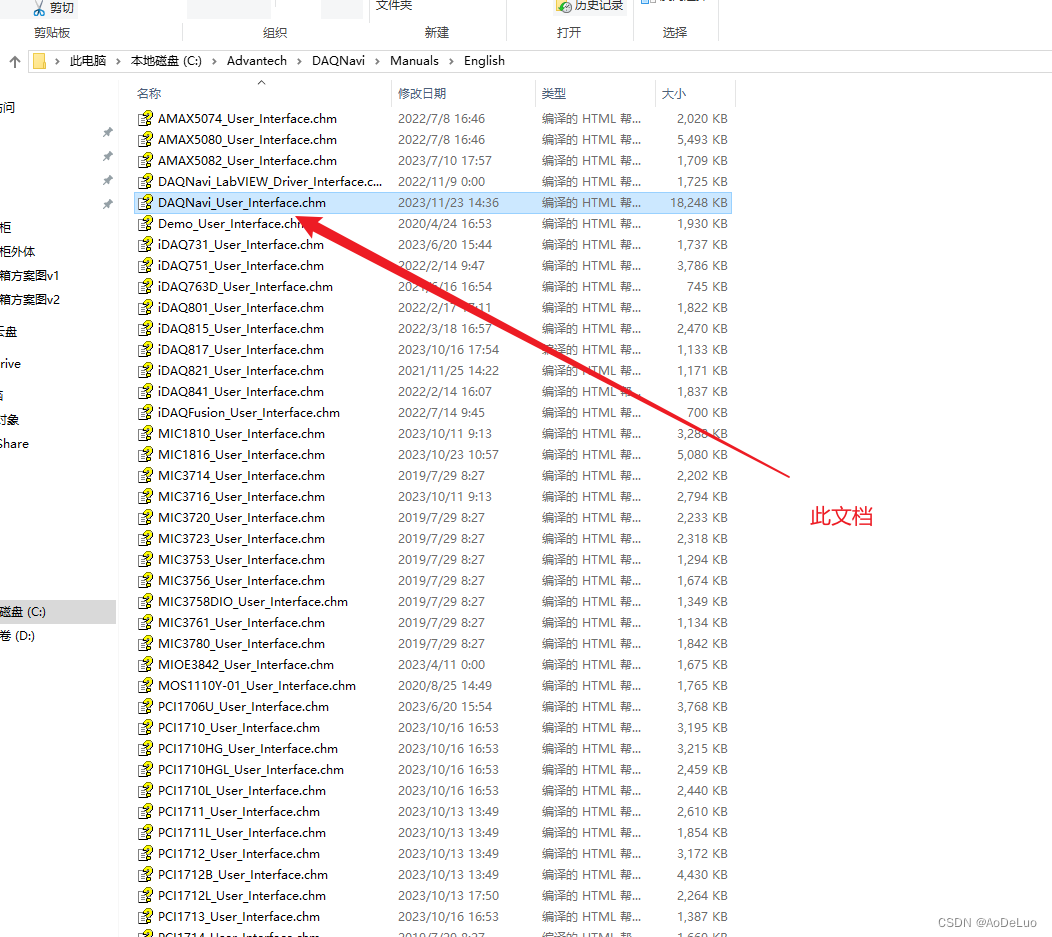Click the AMAX5074_User_Interface.chm file icon

(146, 119)
